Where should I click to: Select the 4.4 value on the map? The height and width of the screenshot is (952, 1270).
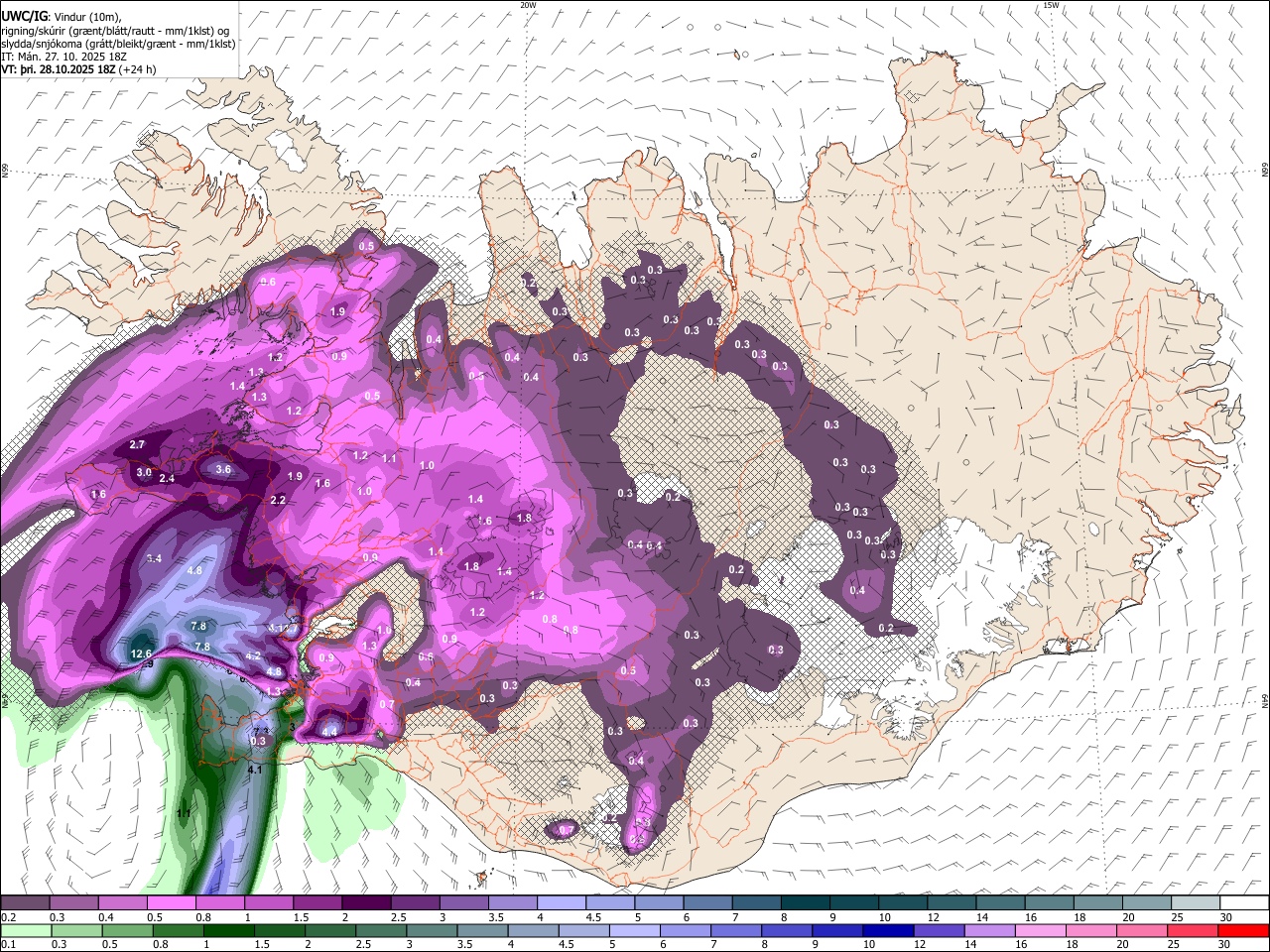click(x=330, y=732)
